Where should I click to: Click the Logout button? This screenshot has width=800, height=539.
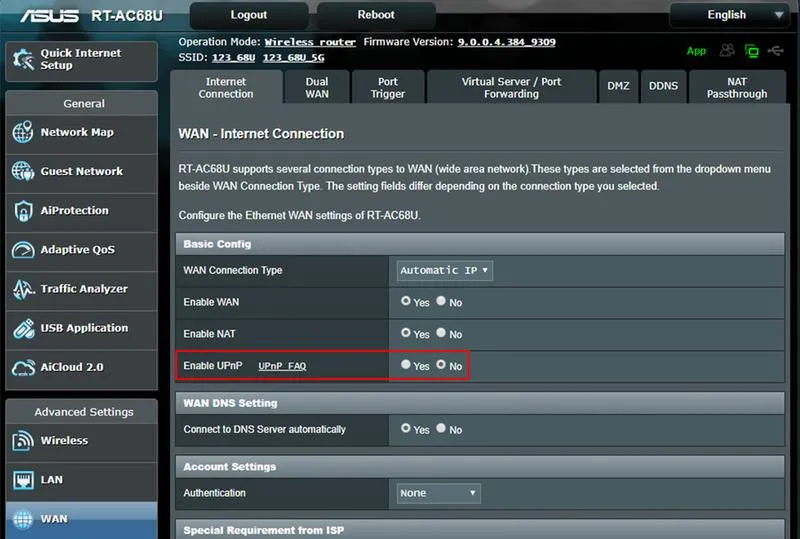(x=249, y=15)
